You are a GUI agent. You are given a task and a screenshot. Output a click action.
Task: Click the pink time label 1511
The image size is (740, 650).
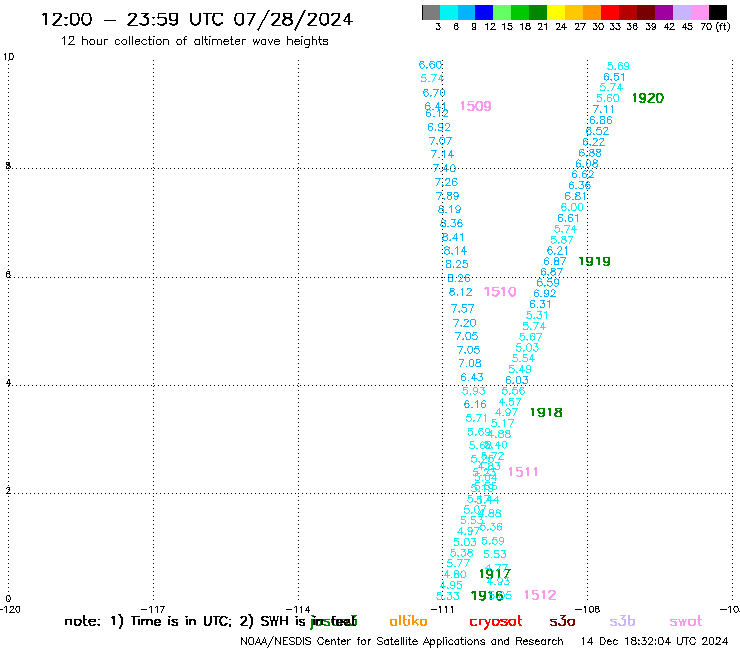pyautogui.click(x=523, y=472)
